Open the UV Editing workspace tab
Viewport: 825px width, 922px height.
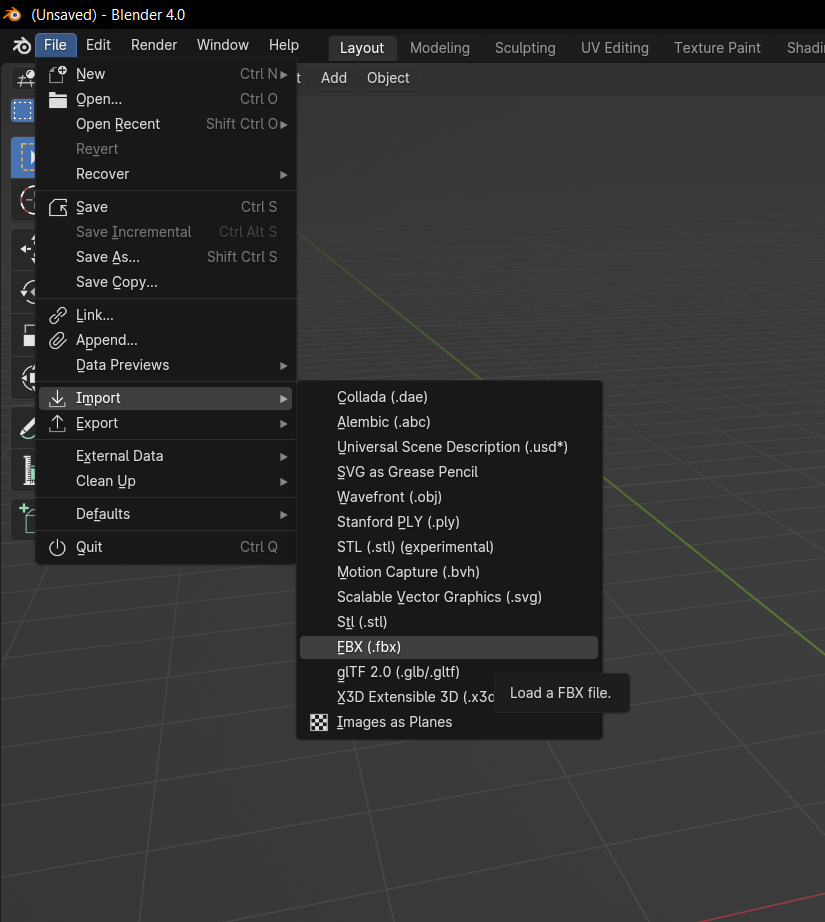pyautogui.click(x=614, y=48)
